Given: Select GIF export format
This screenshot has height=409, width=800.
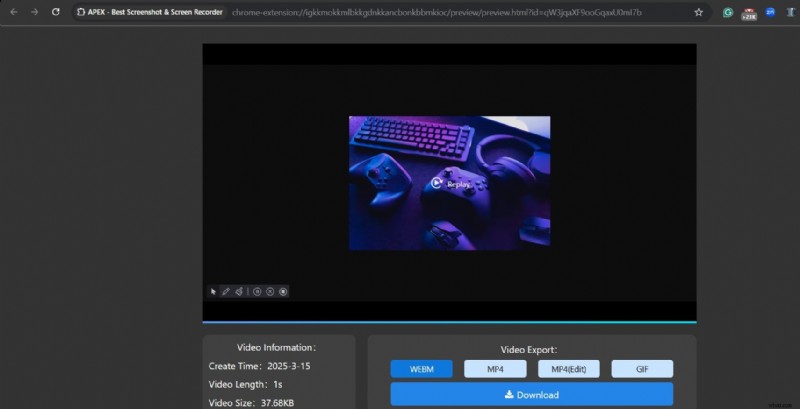Looking at the screenshot, I should [642, 369].
